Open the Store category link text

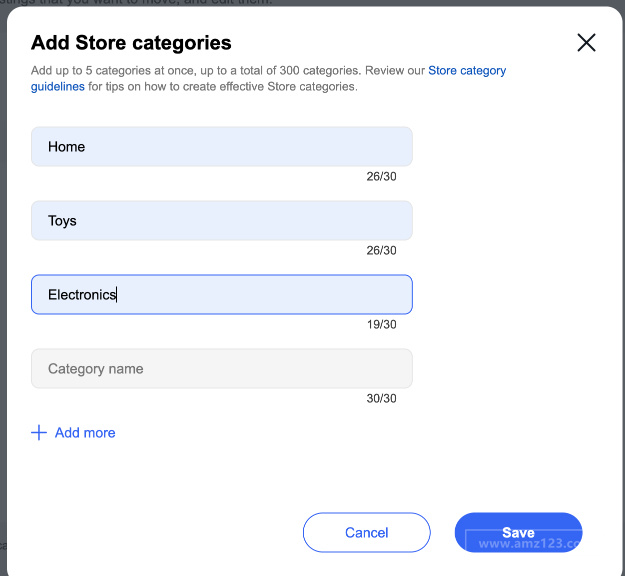click(467, 71)
